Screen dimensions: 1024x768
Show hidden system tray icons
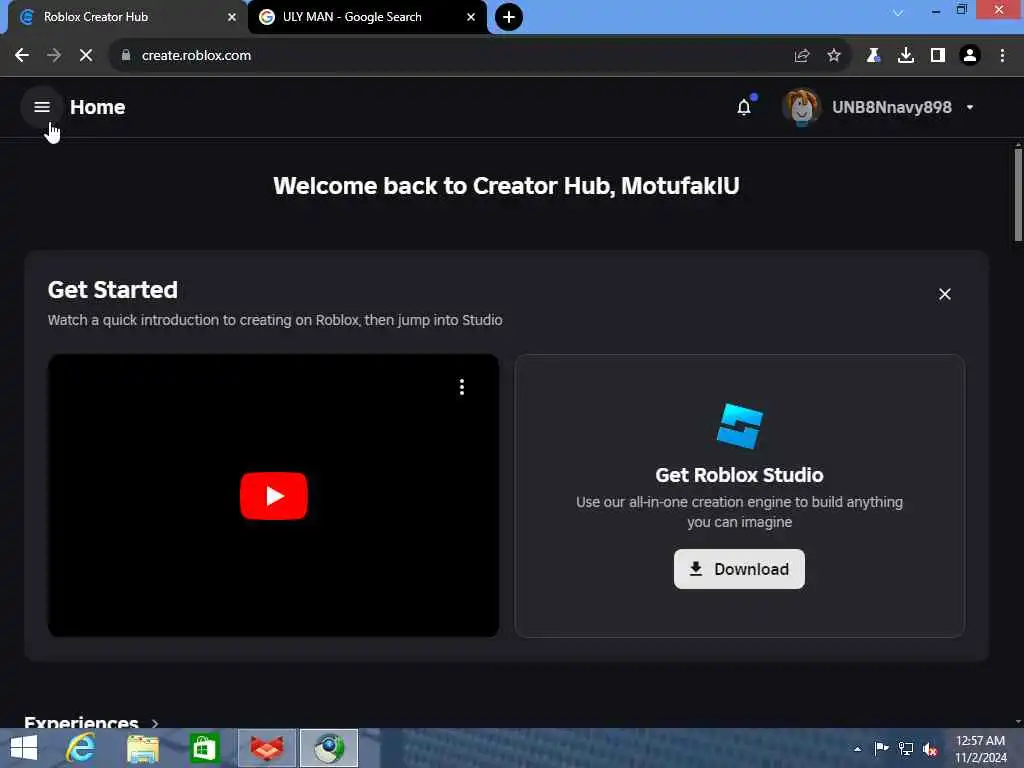[857, 749]
